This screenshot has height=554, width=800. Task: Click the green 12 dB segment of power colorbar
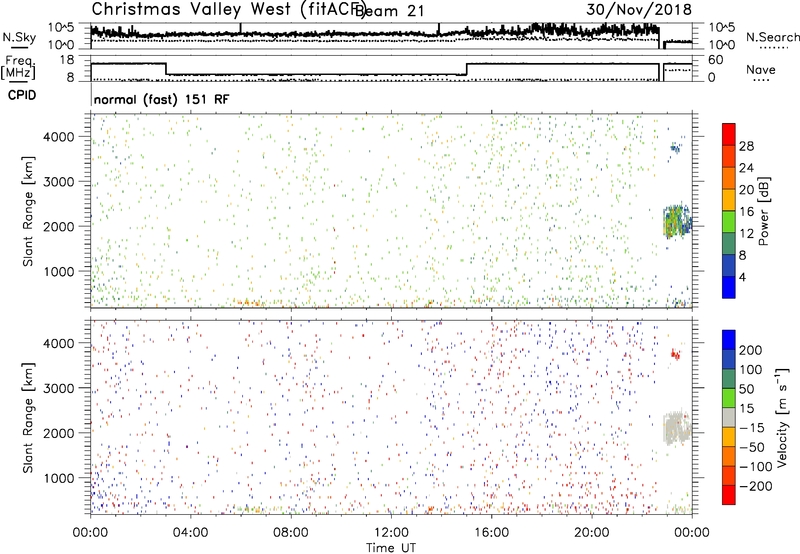[x=729, y=222]
